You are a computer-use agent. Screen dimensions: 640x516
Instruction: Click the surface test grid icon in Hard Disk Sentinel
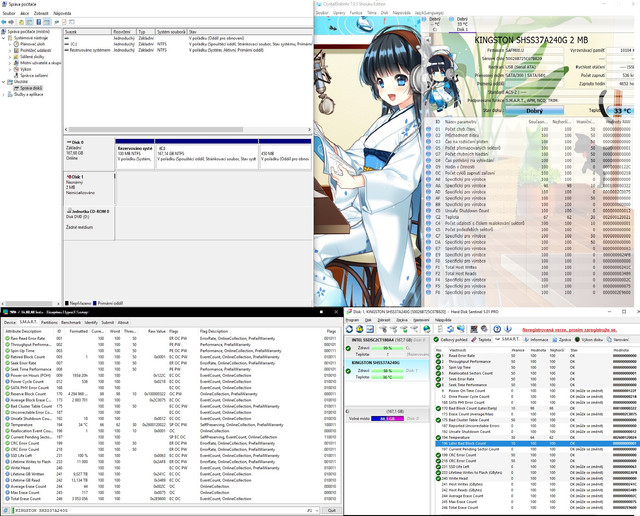(x=474, y=329)
